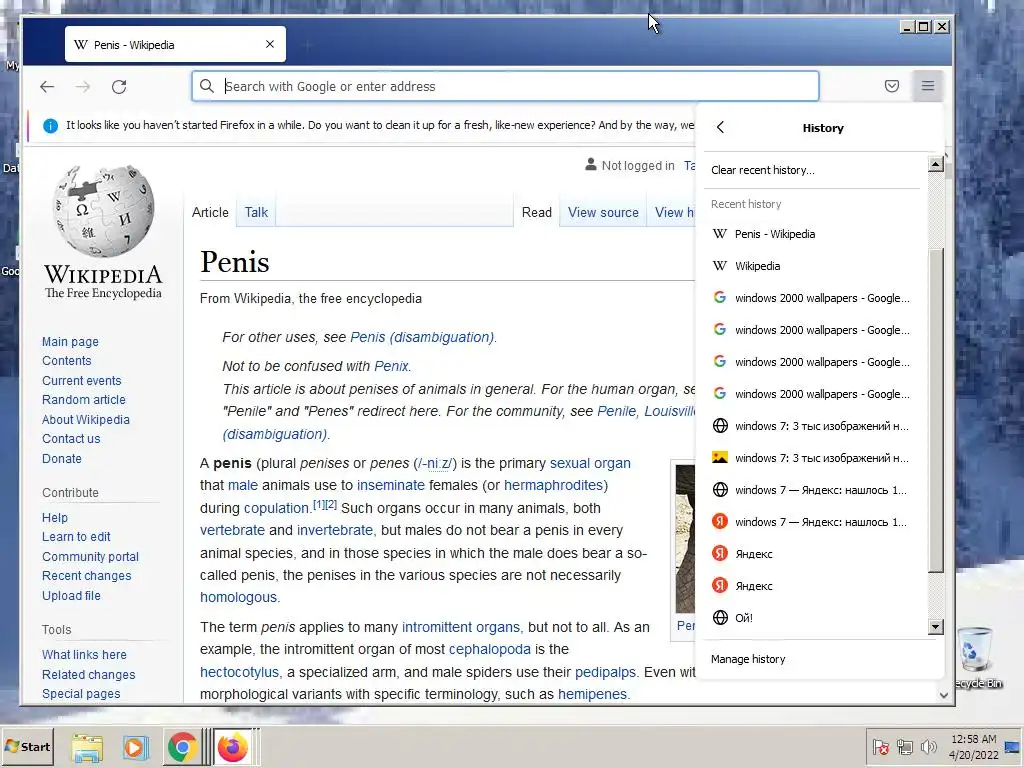Open the sexual organ article link
1024x768 pixels.
[590, 463]
